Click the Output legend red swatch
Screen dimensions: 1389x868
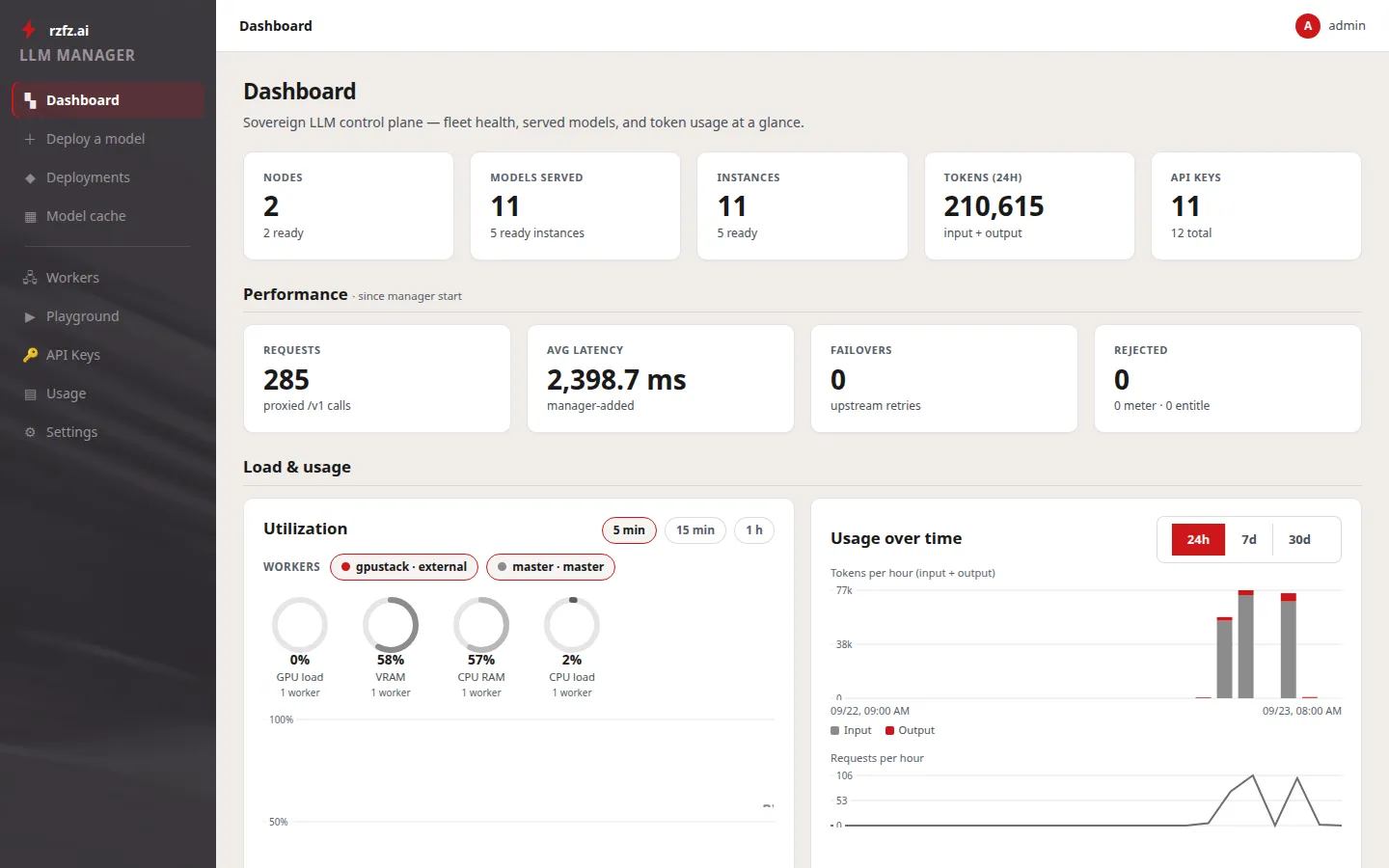pos(890,731)
